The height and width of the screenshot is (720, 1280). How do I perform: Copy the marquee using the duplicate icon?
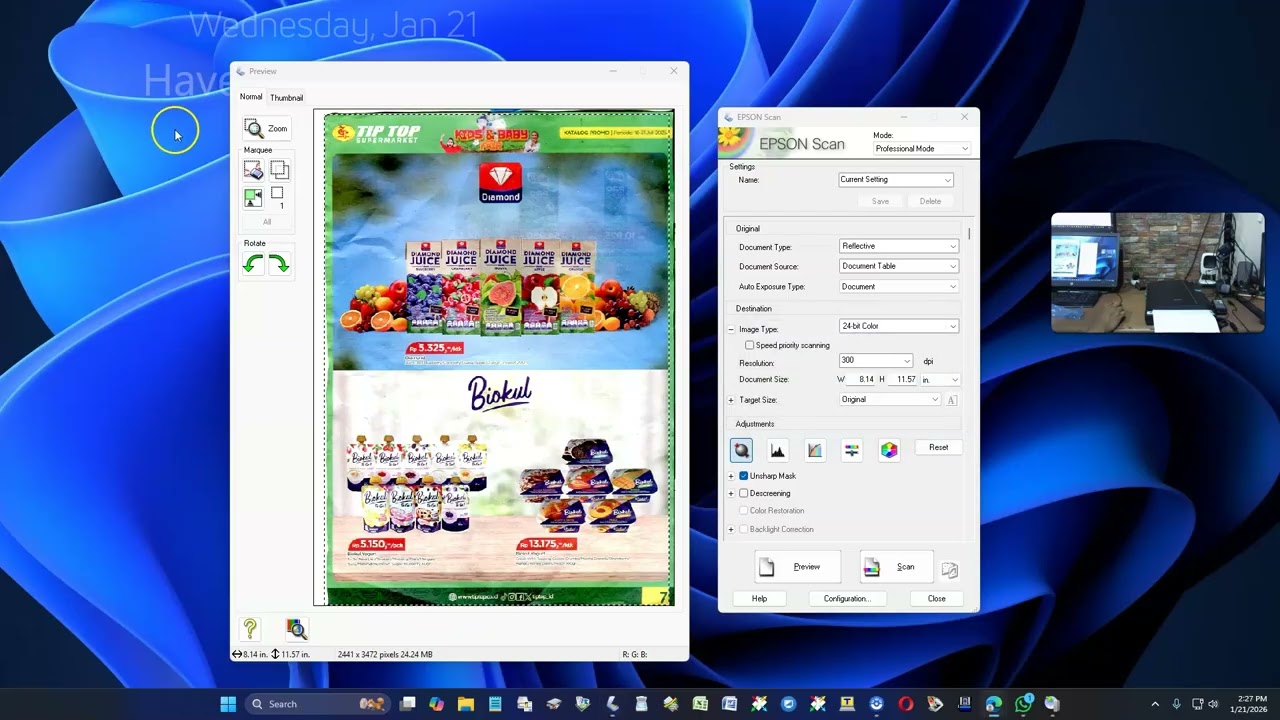pos(279,171)
